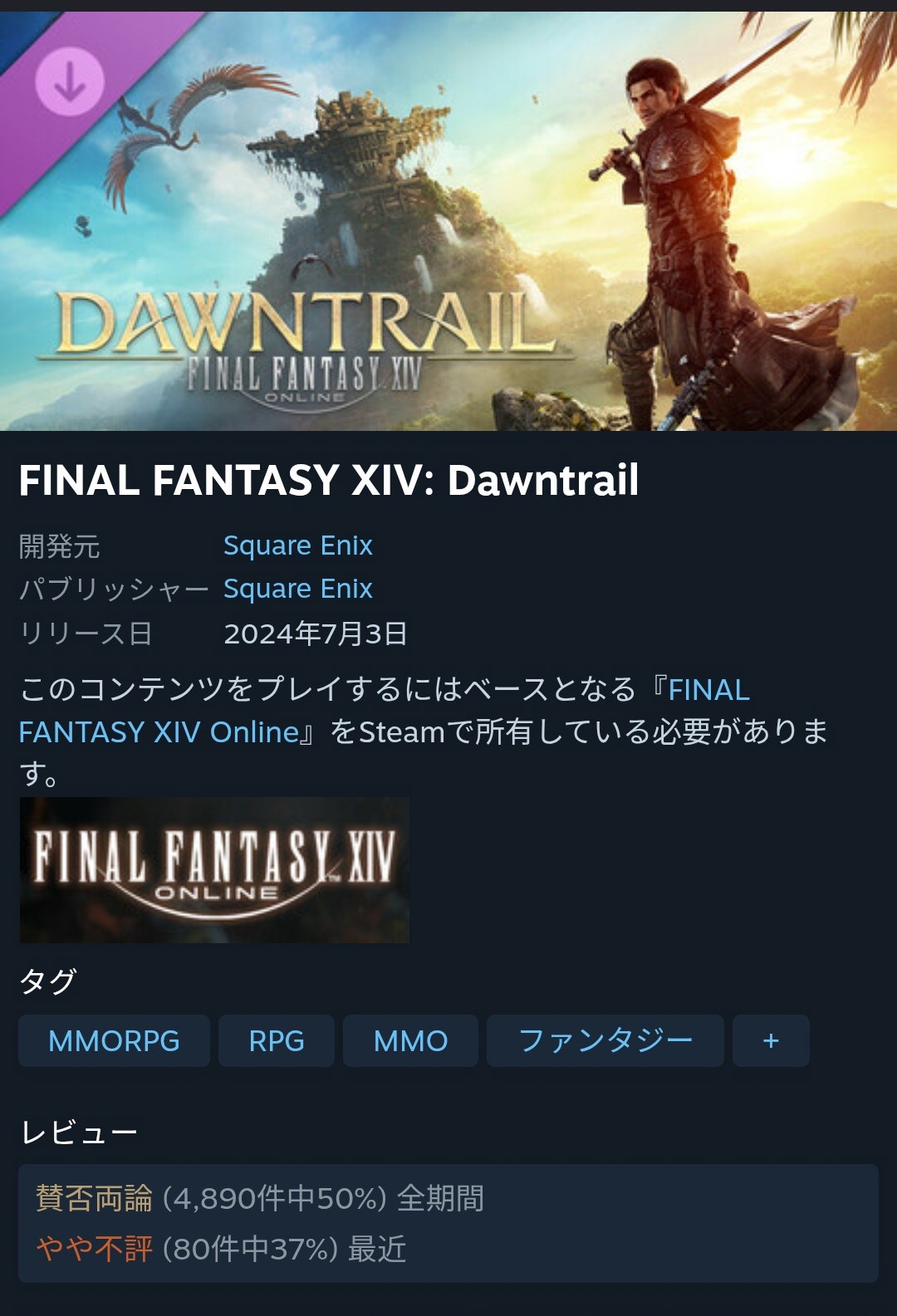
Task: Choose the MMO tag
Action: click(410, 1040)
